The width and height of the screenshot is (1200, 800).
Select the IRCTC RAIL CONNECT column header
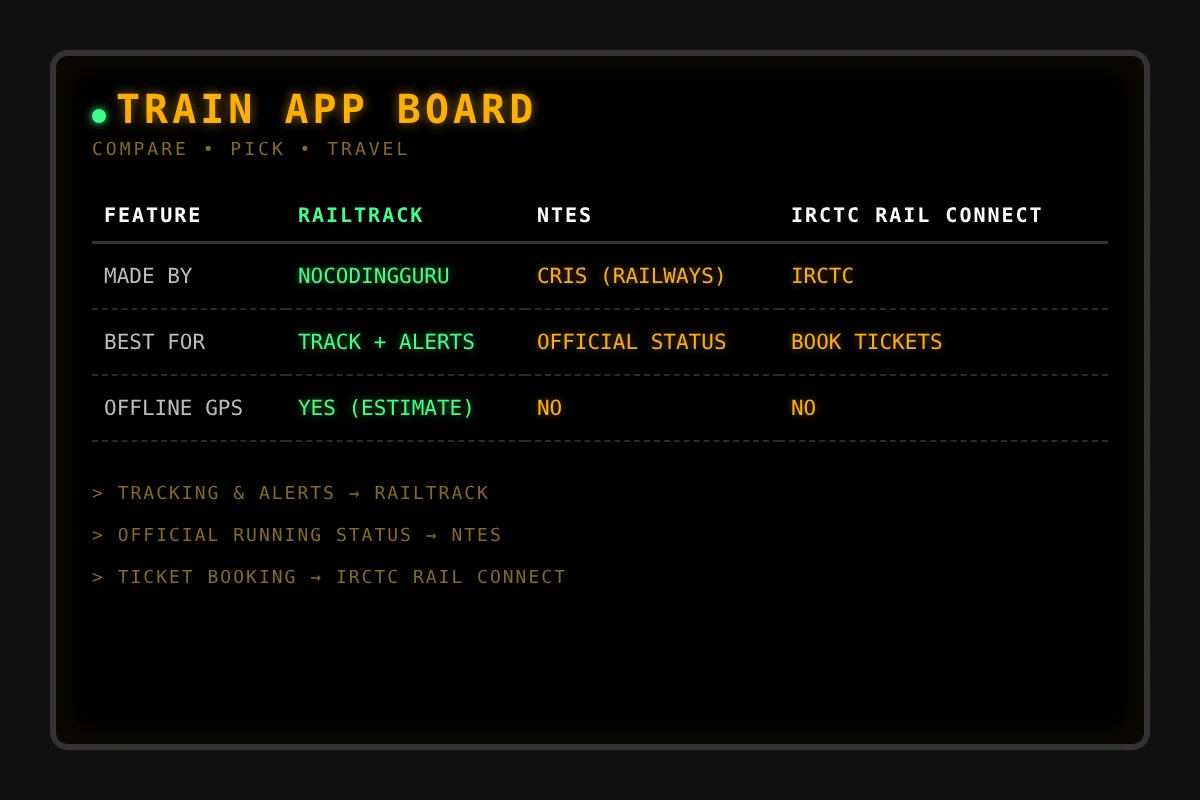coord(917,215)
